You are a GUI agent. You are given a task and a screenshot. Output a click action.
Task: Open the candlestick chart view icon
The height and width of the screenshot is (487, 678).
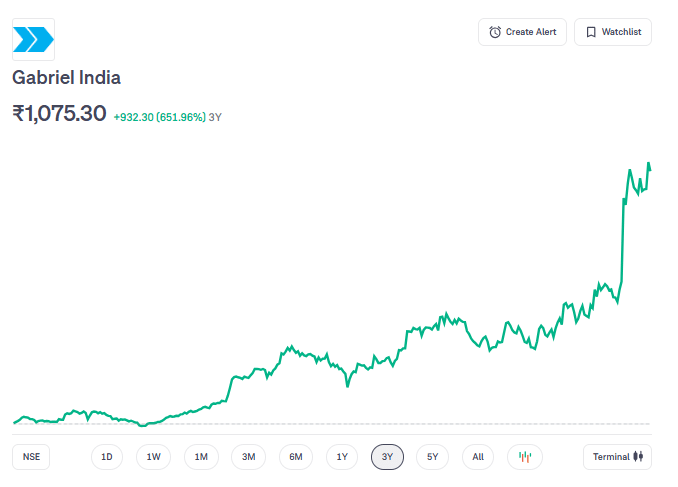525,457
